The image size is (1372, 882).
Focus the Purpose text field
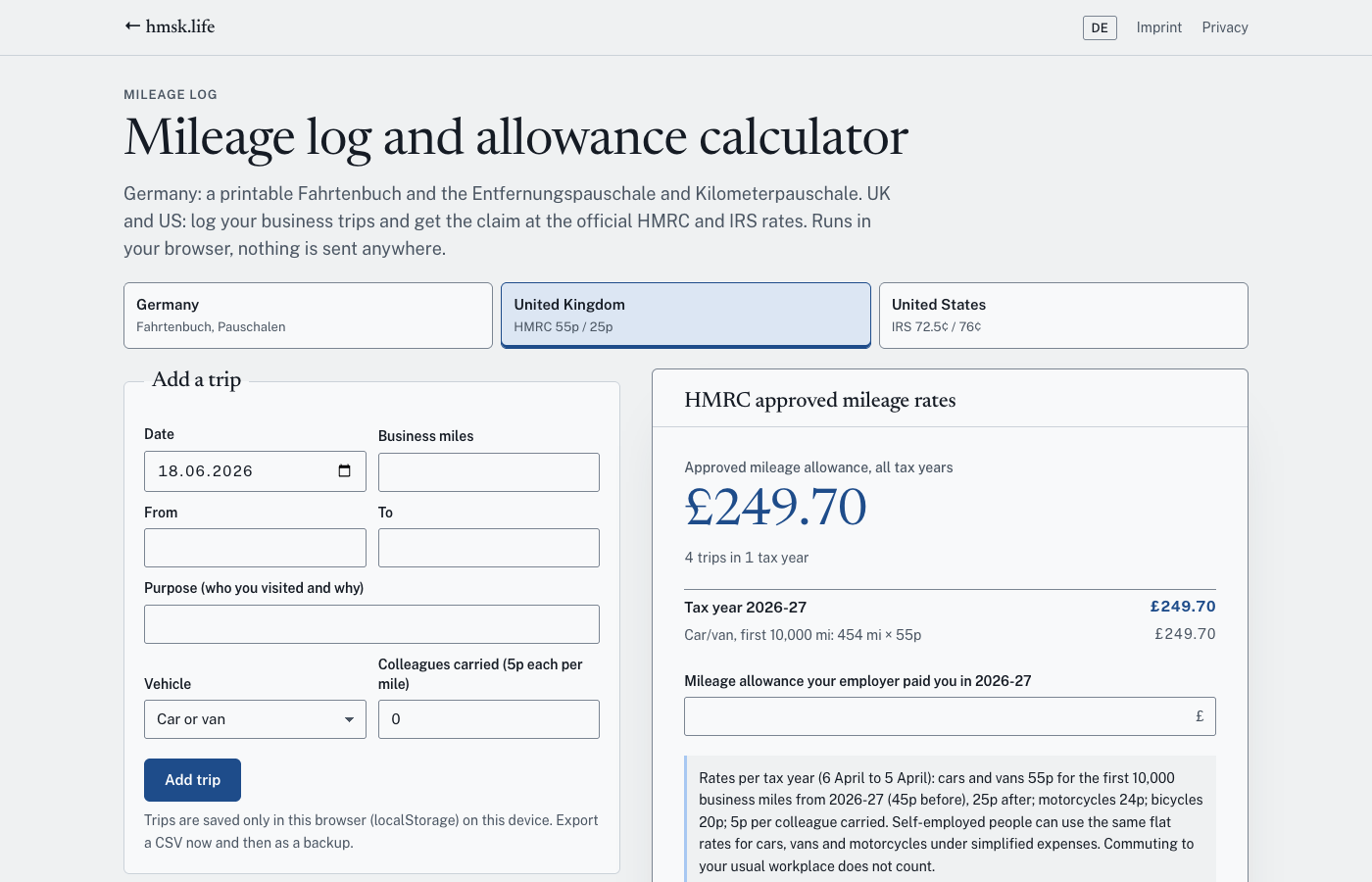pos(371,624)
